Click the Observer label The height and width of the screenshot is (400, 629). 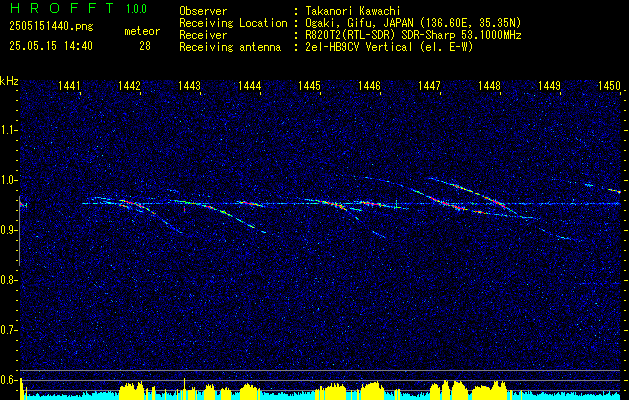tap(203, 11)
